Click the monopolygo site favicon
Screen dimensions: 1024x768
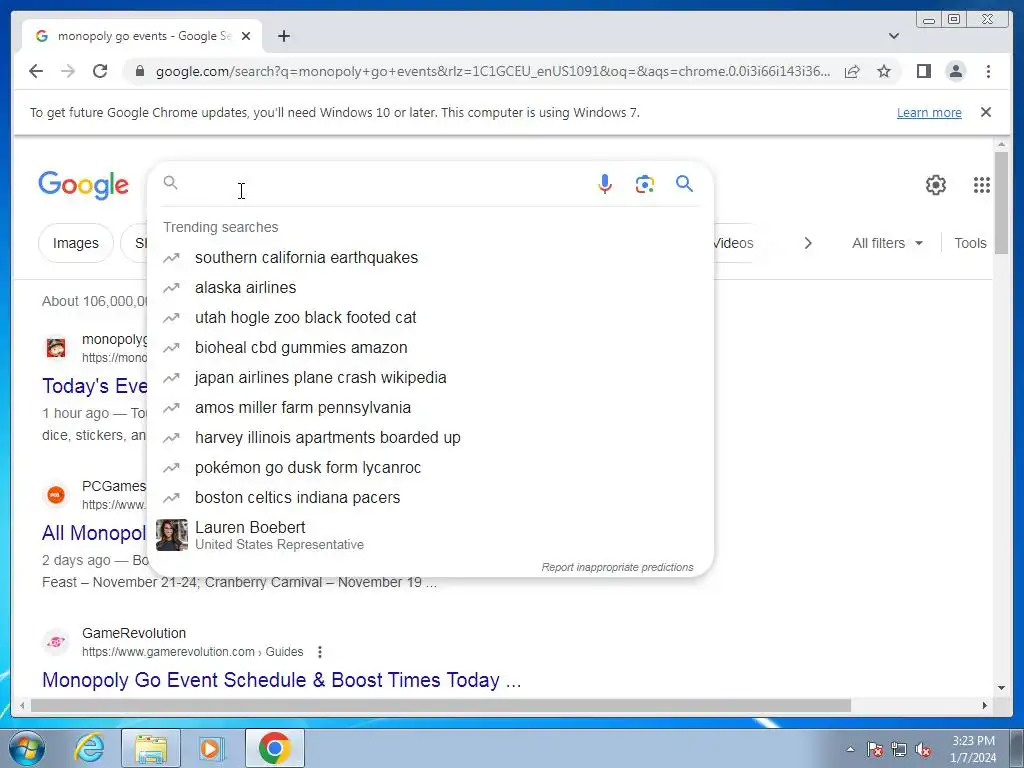pyautogui.click(x=56, y=348)
